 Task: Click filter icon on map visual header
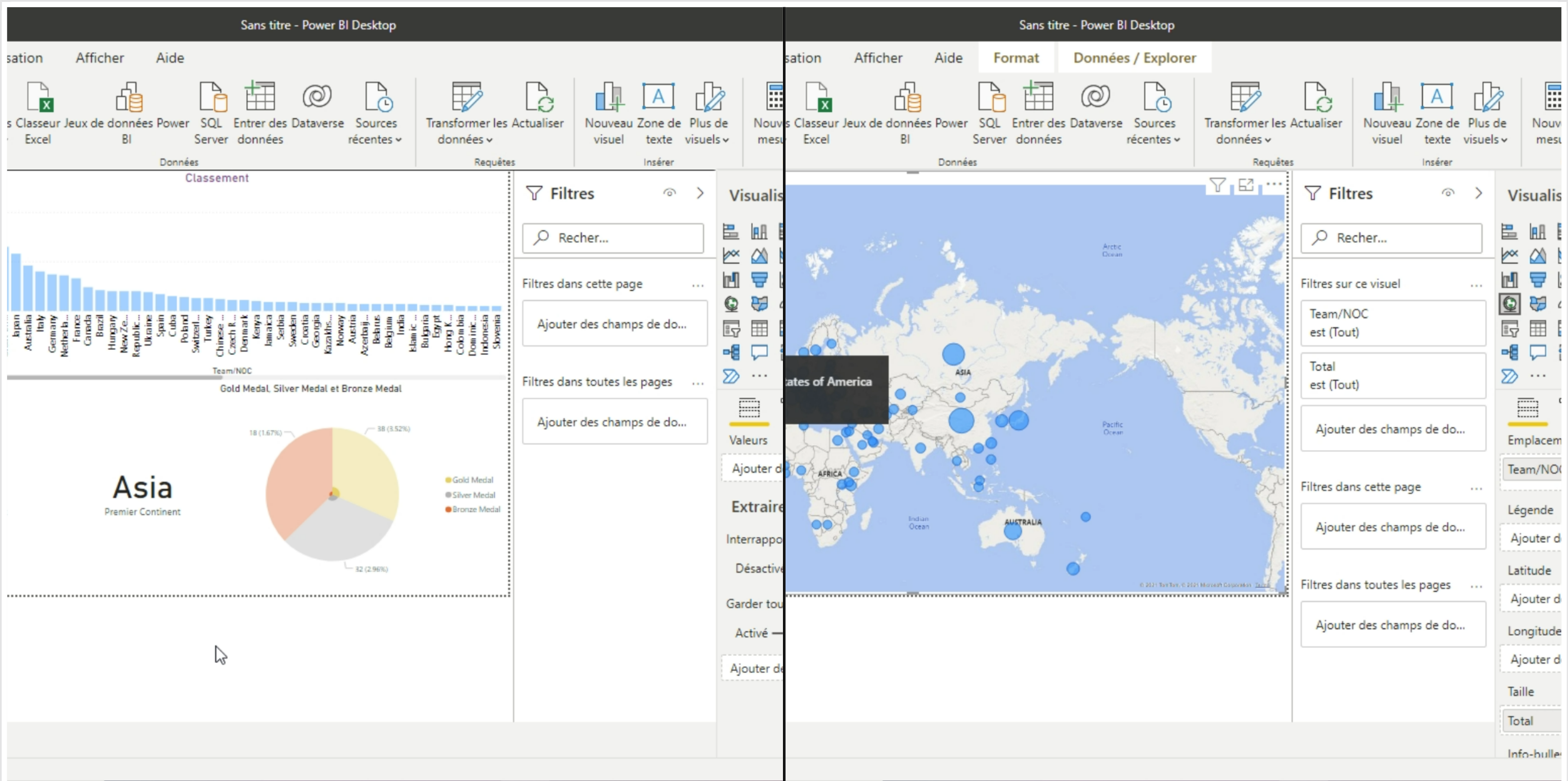[1217, 185]
